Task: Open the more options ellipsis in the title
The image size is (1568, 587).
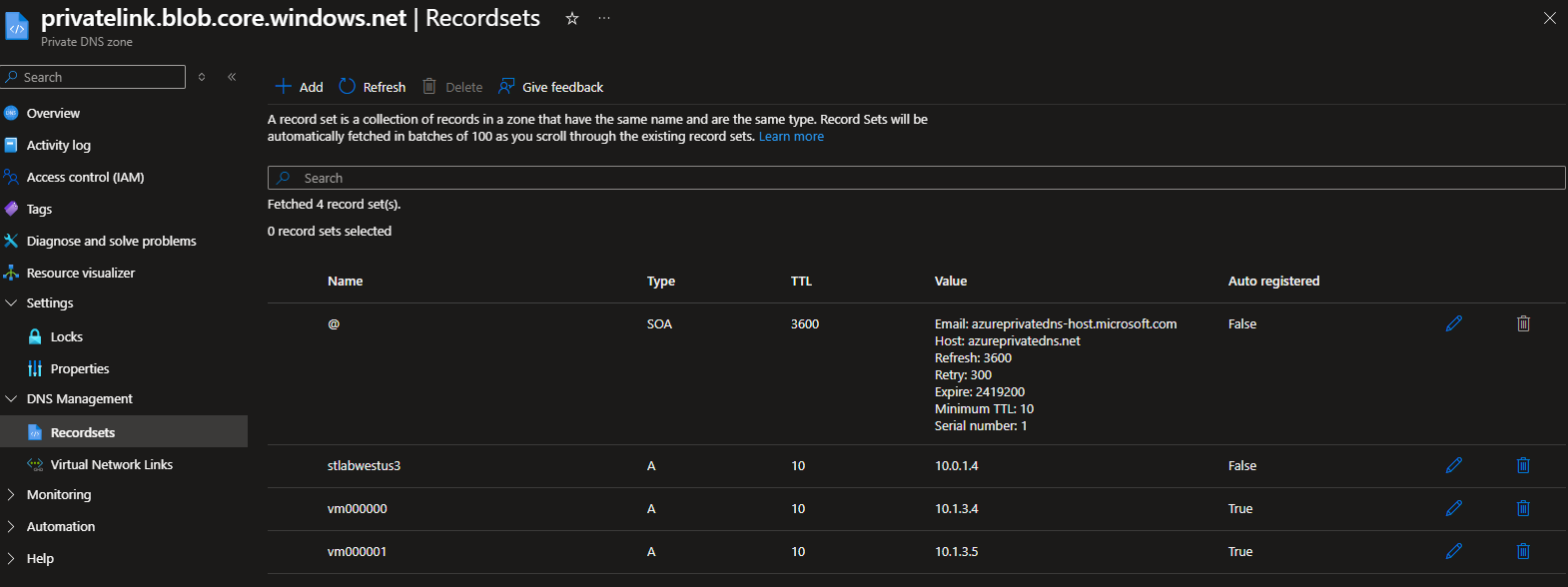Action: tap(604, 18)
